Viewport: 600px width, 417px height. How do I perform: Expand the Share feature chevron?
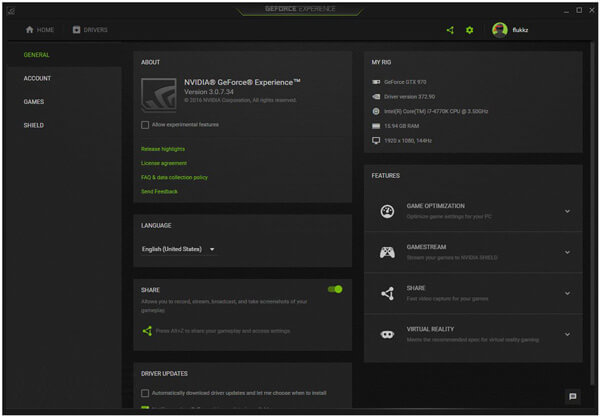pyautogui.click(x=567, y=293)
